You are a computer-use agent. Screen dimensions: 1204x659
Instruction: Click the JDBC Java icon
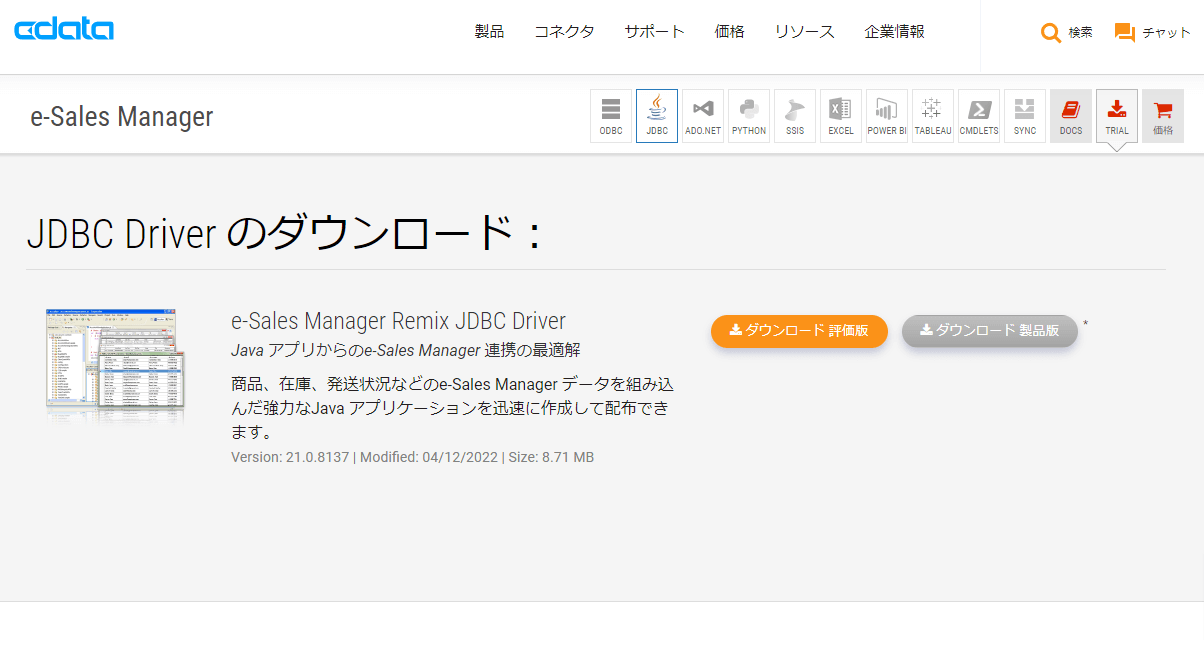657,116
